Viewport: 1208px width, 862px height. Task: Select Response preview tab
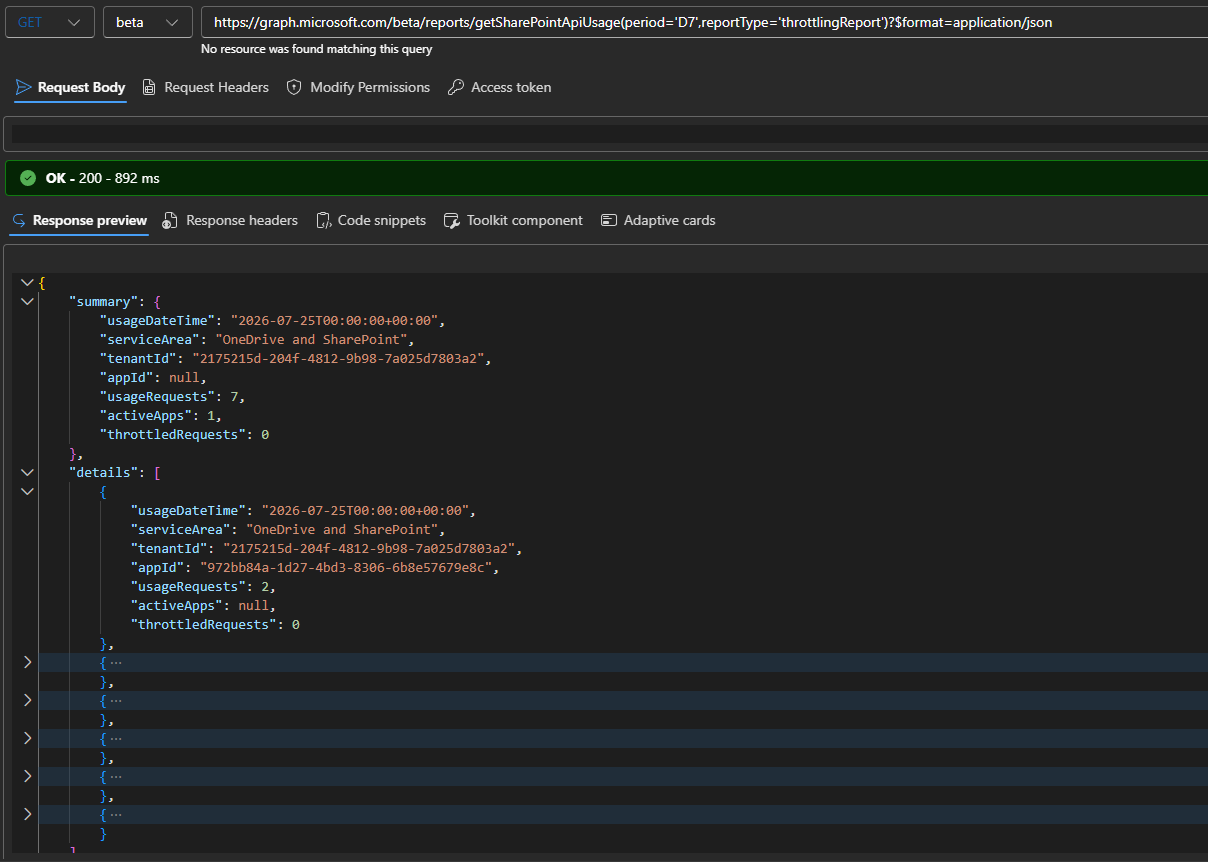coord(79,221)
